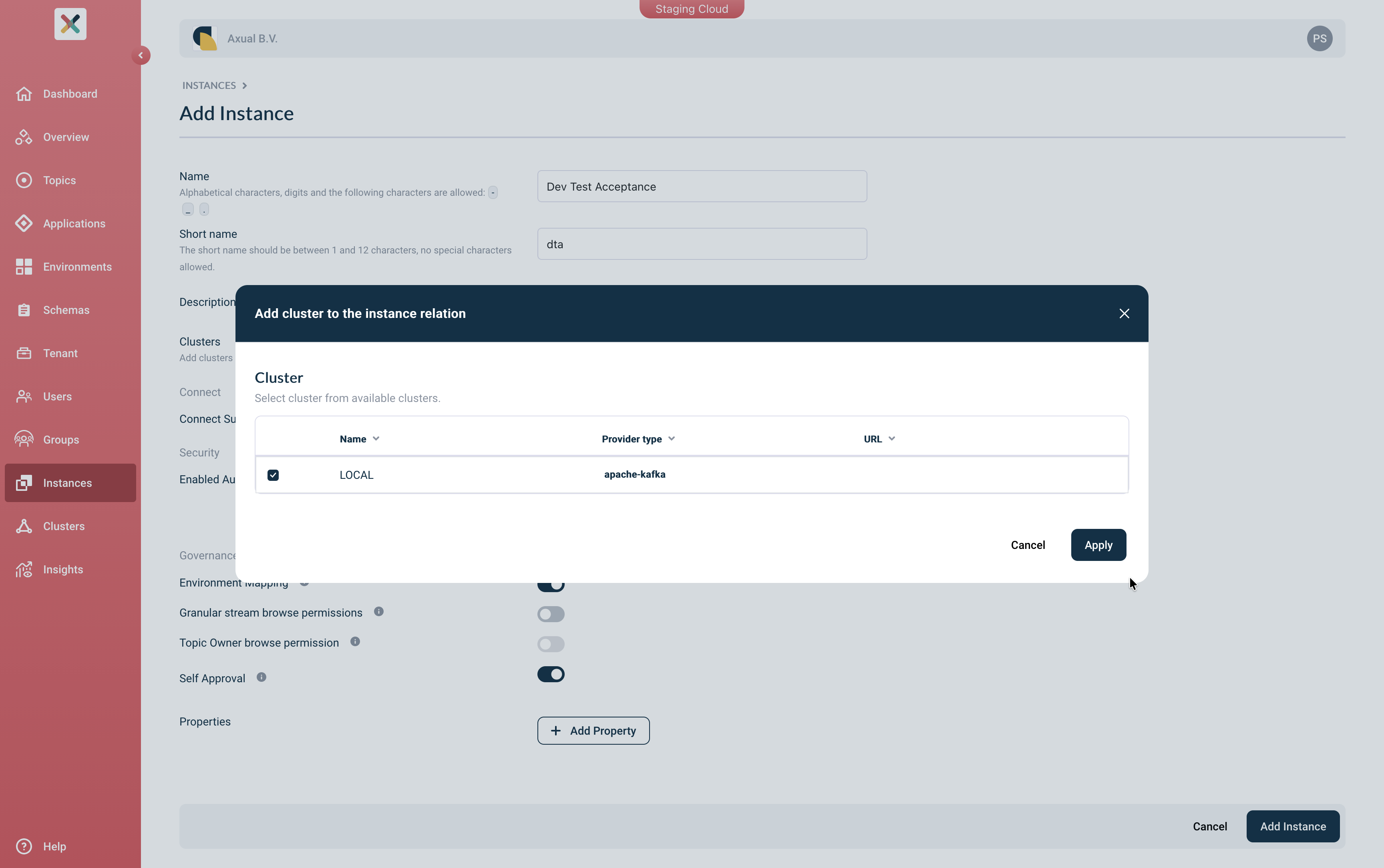Screen dimensions: 1384x868
Task: Disable the Self Approval toggle
Action: click(551, 674)
